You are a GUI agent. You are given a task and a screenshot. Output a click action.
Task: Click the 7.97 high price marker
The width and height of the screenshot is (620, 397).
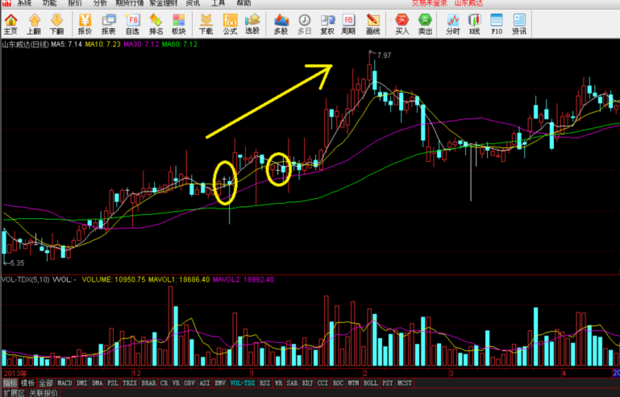click(384, 55)
